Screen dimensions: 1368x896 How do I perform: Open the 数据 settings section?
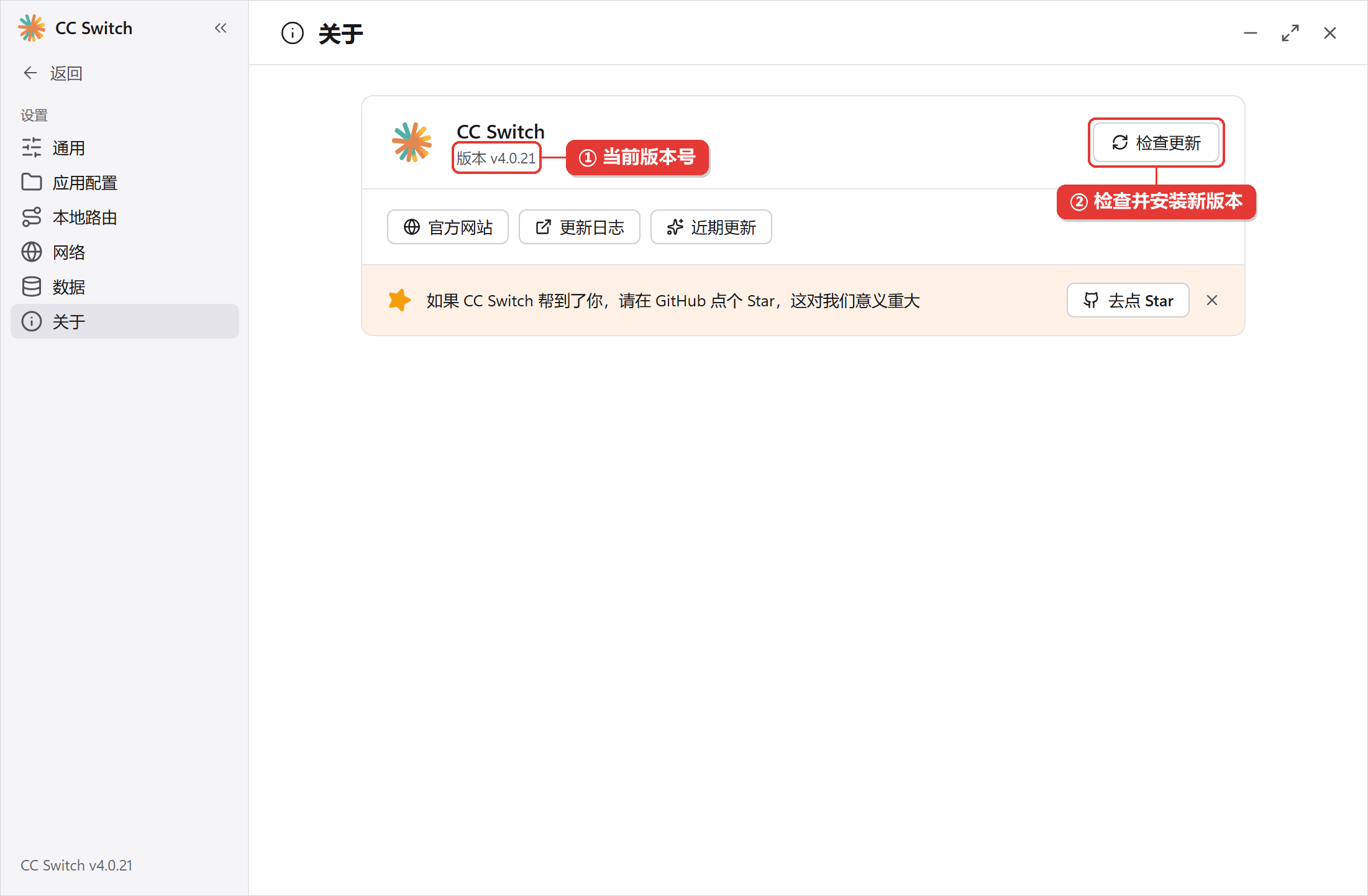(125, 287)
